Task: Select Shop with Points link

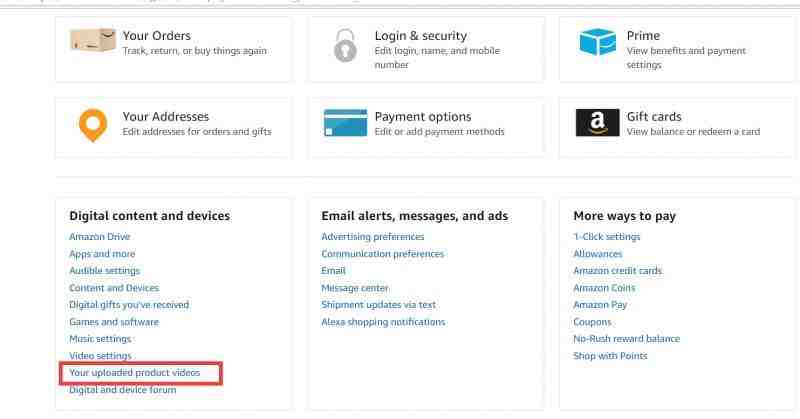Action: 610,356
